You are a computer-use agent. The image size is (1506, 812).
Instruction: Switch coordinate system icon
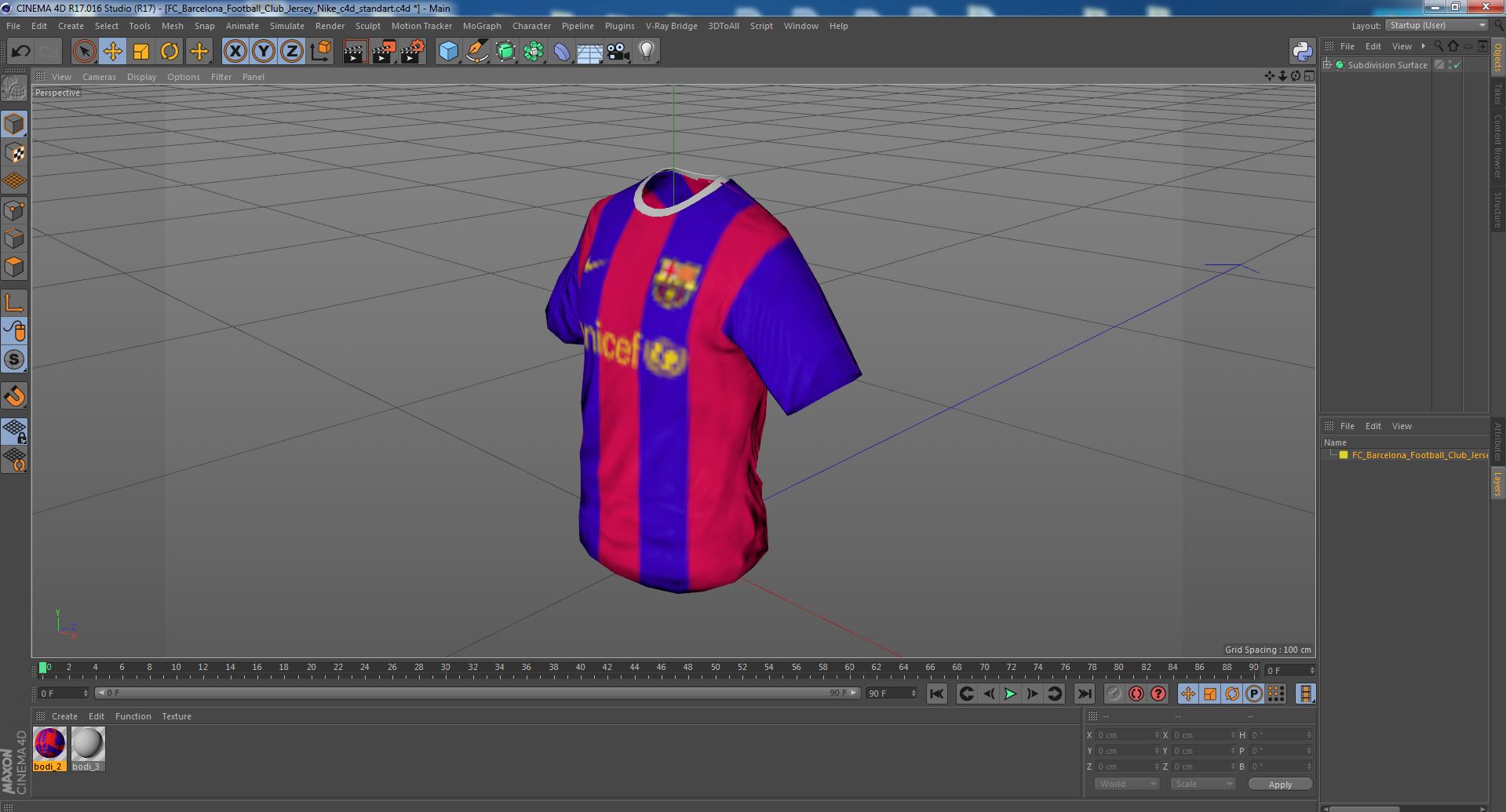(321, 52)
